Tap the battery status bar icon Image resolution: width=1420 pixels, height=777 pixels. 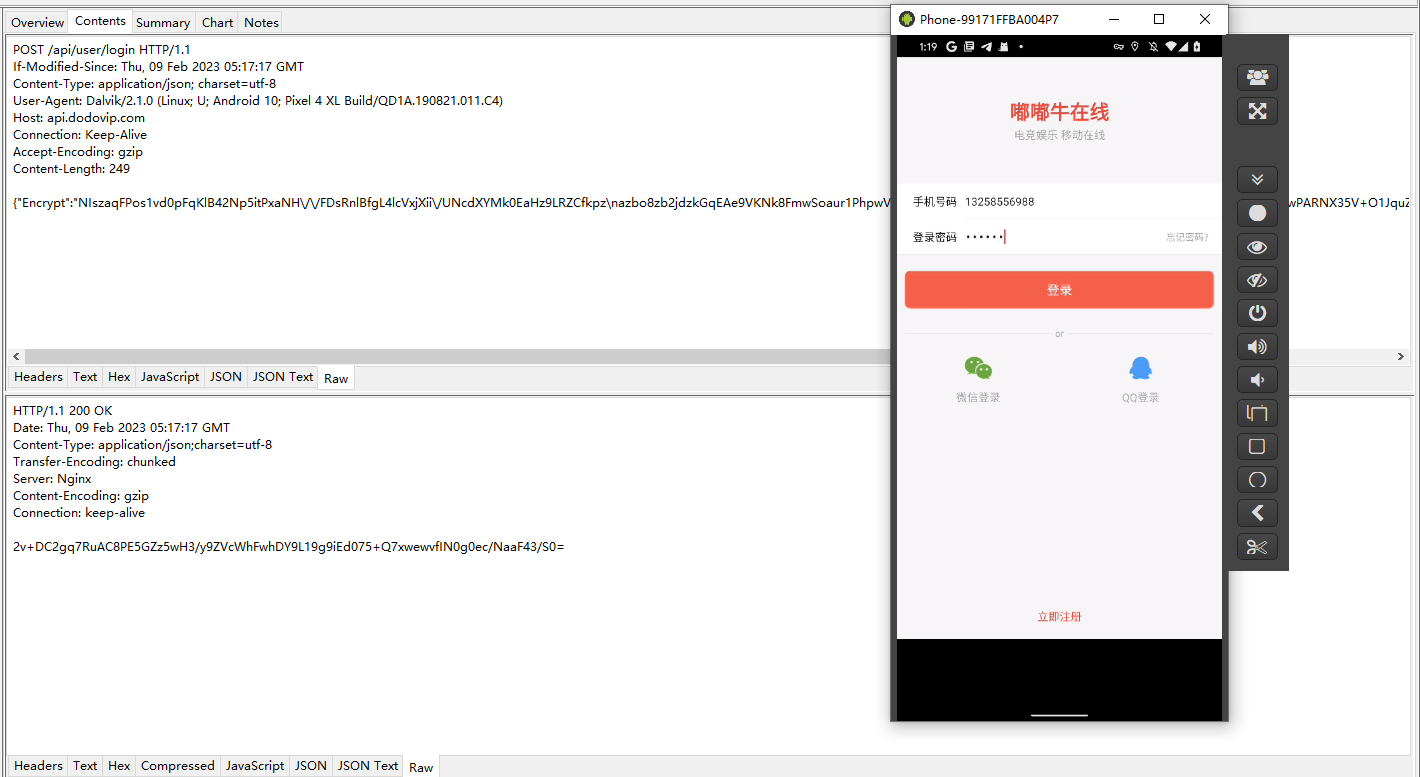(1197, 47)
